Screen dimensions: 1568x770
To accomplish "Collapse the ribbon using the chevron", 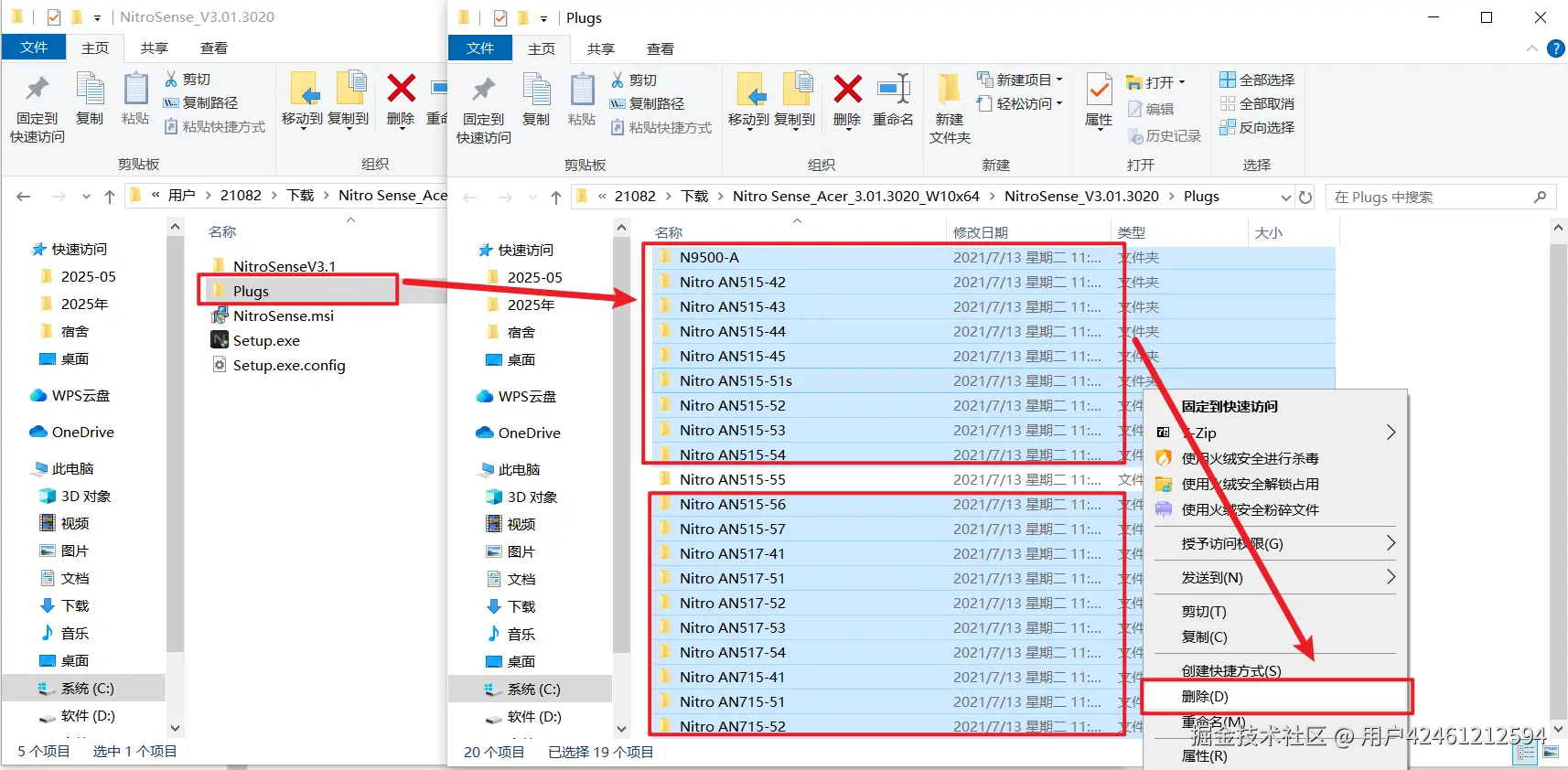I will pyautogui.click(x=1531, y=48).
